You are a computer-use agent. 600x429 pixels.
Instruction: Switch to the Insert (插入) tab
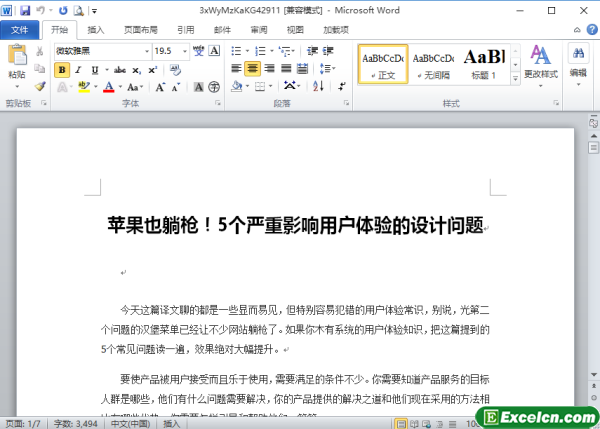coord(96,30)
